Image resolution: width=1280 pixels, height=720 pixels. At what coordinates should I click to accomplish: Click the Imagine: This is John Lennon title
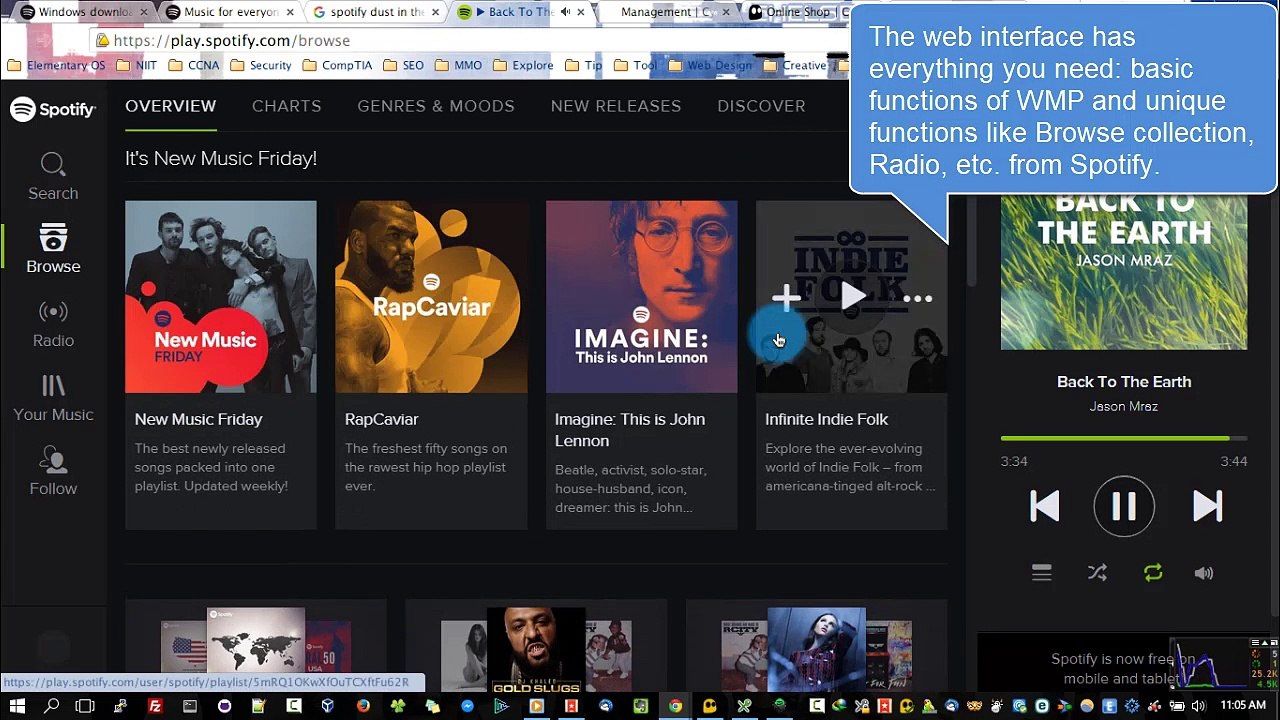[x=630, y=430]
